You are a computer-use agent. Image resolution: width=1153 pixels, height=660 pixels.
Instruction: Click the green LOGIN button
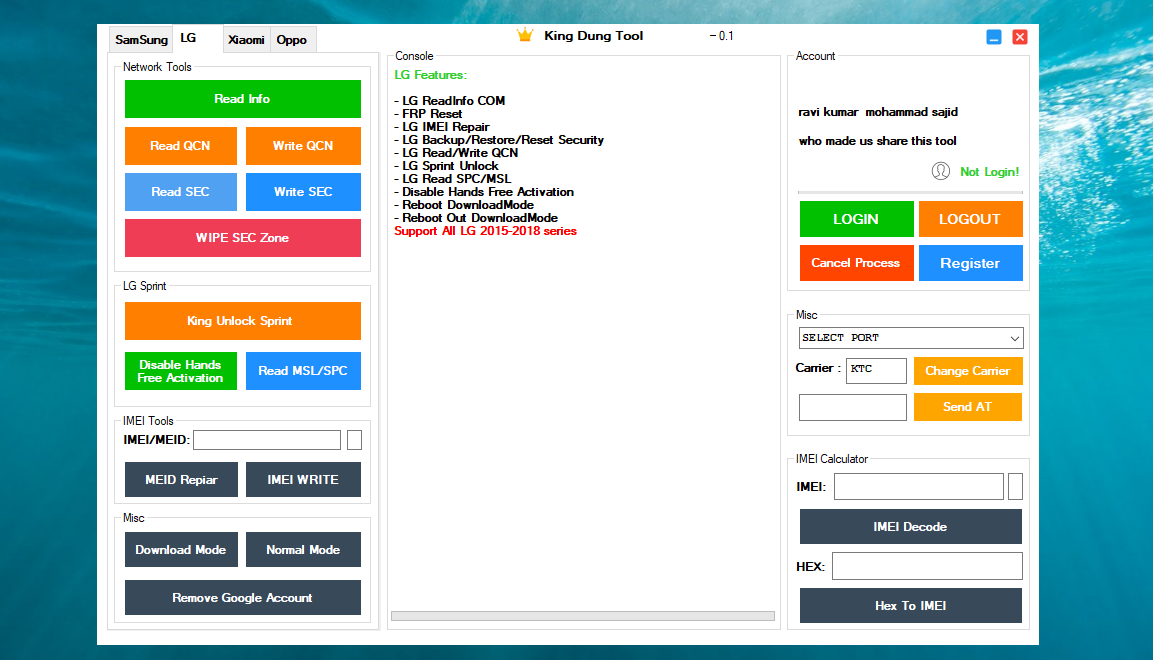pyautogui.click(x=856, y=219)
